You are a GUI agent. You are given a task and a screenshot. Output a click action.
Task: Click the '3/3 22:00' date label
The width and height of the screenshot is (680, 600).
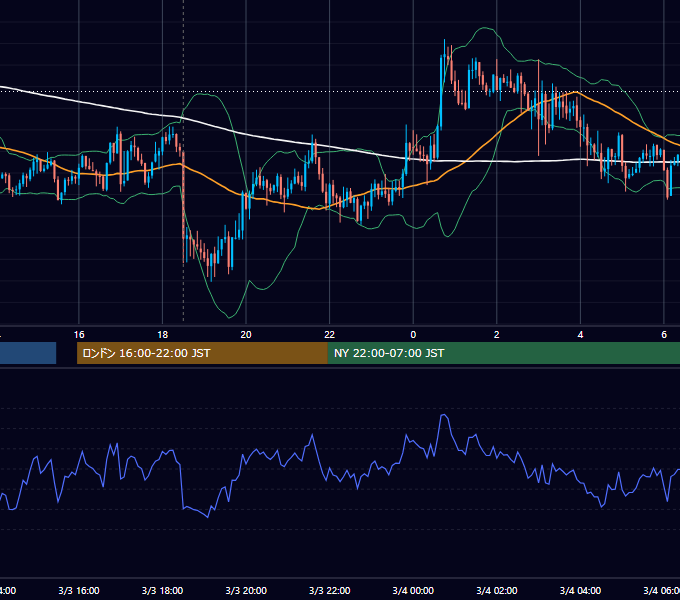point(330,590)
